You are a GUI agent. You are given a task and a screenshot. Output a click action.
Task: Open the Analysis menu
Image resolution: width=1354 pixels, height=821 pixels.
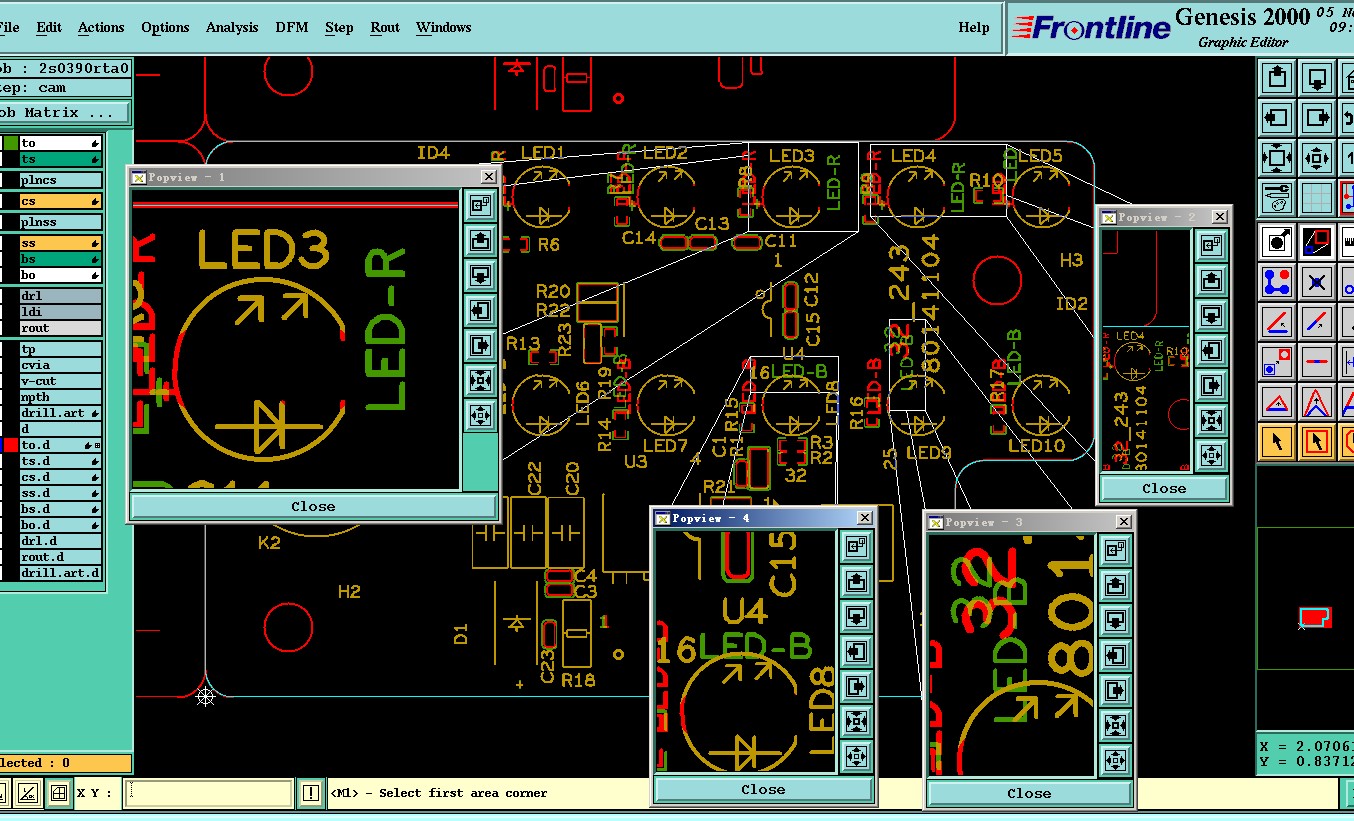point(232,27)
